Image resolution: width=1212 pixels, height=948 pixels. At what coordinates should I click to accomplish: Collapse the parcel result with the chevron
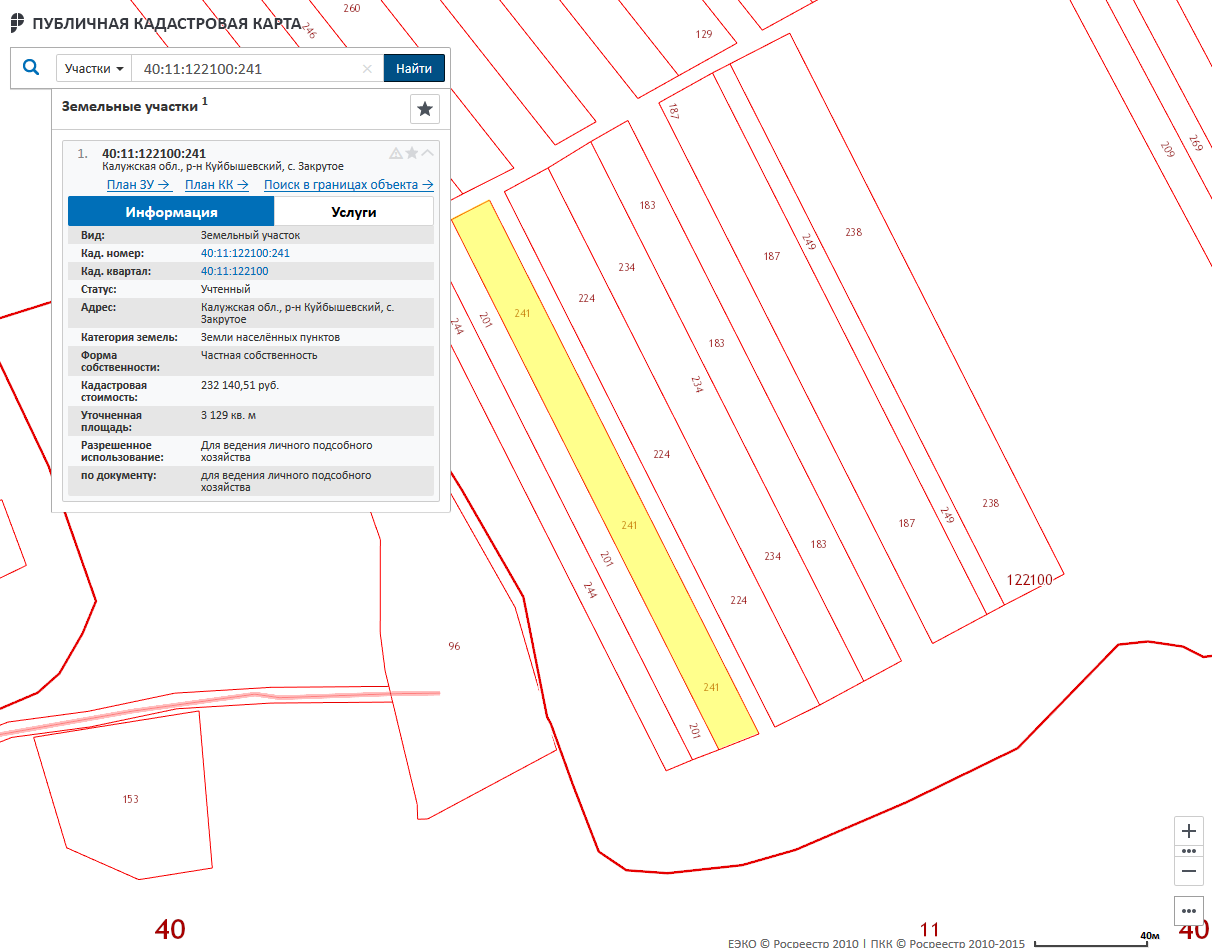428,153
